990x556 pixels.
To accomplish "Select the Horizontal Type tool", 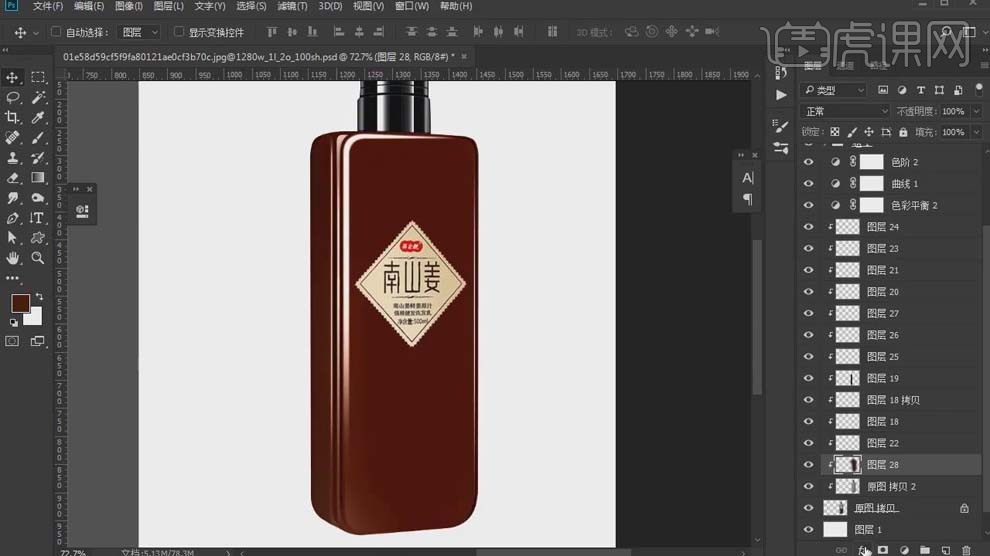I will pyautogui.click(x=38, y=217).
